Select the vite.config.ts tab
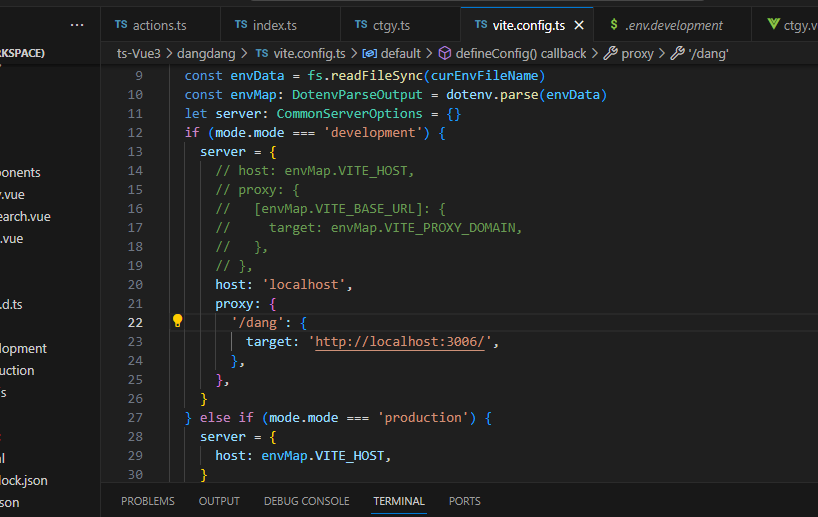 coord(528,25)
